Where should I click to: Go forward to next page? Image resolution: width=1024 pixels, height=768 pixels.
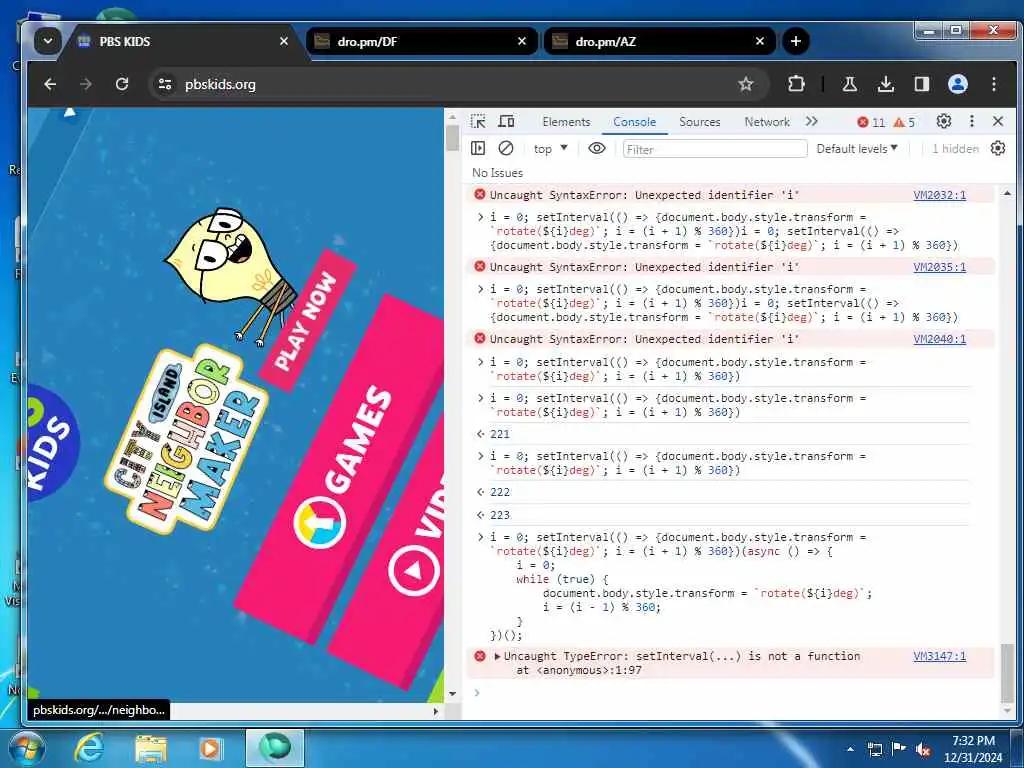(x=86, y=84)
